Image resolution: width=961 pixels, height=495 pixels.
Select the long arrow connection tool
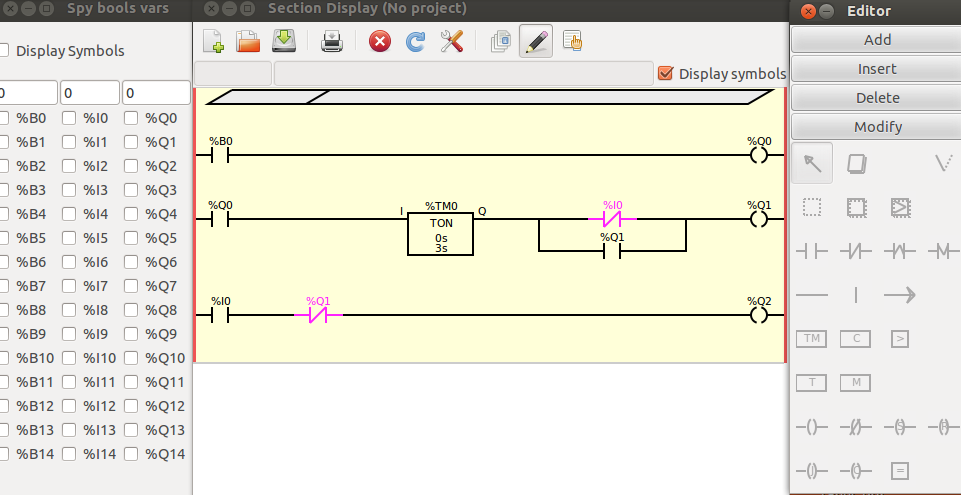click(900, 295)
